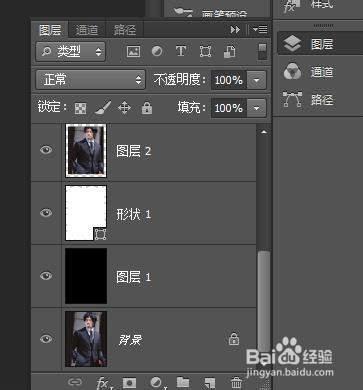Open the layers panel flyout menu

tap(260, 30)
